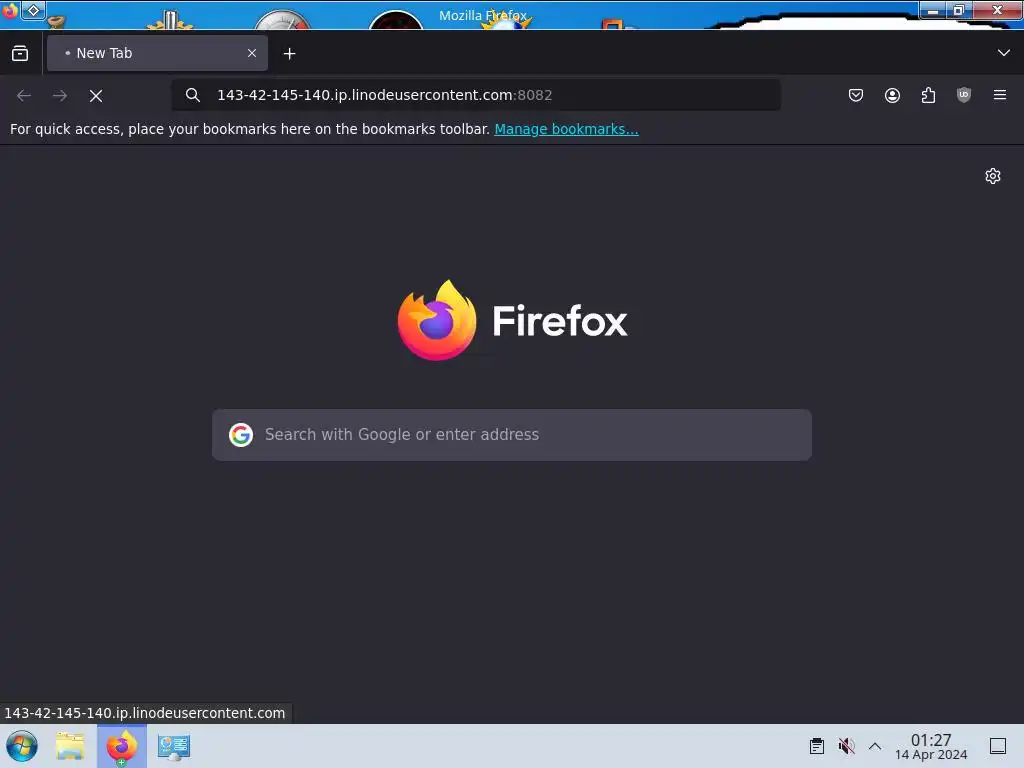Click the Google G icon in search box
Image resolution: width=1024 pixels, height=768 pixels.
pos(241,434)
